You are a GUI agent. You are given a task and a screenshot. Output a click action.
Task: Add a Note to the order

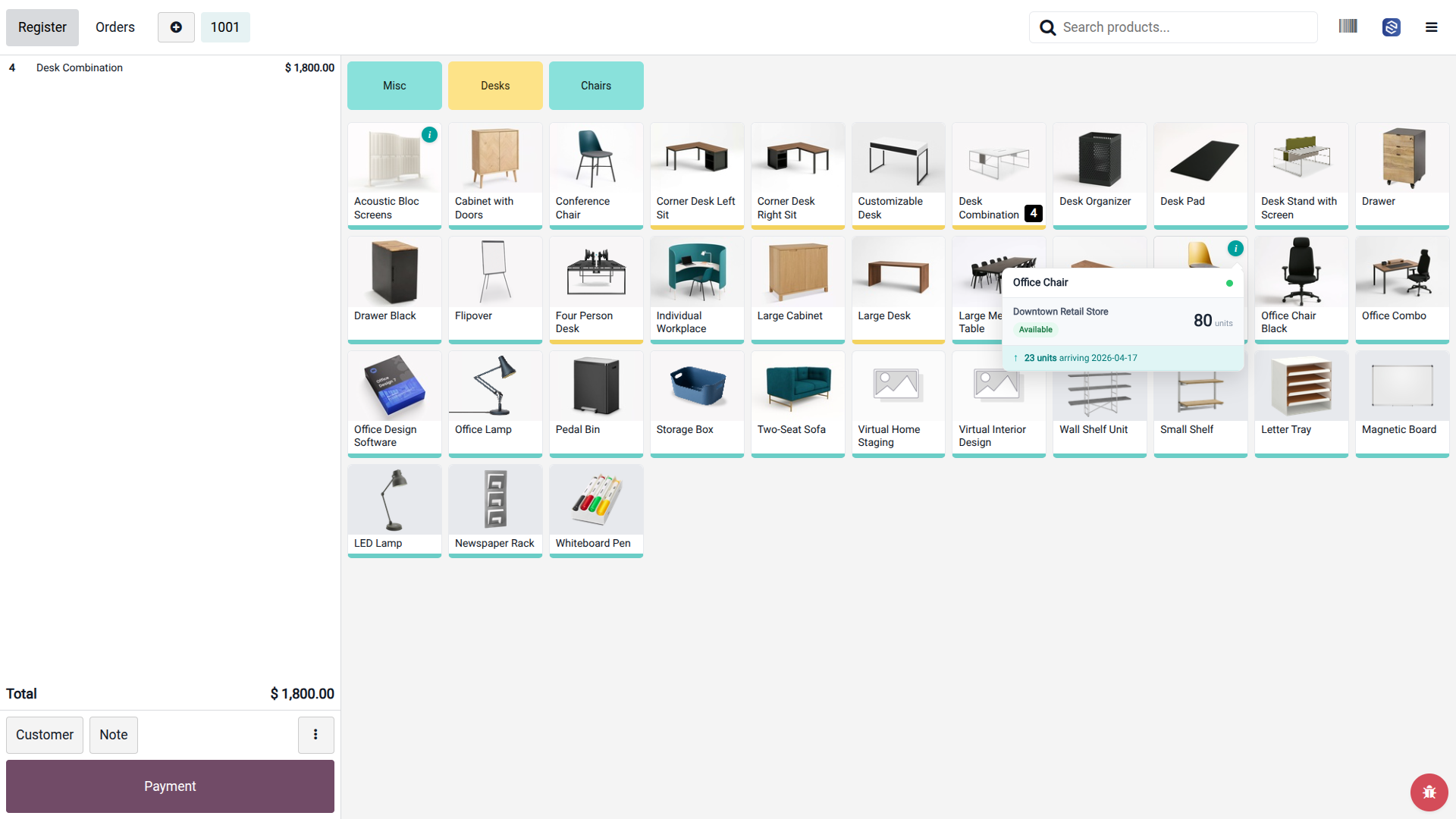114,734
